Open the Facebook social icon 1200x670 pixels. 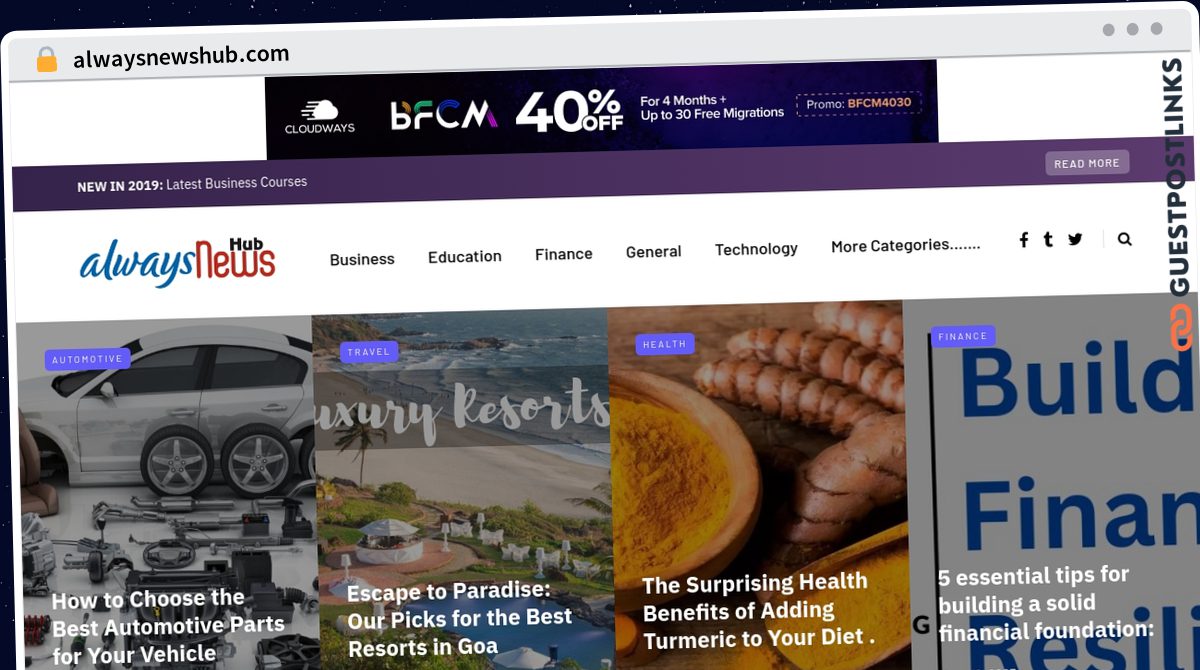pyautogui.click(x=1023, y=240)
